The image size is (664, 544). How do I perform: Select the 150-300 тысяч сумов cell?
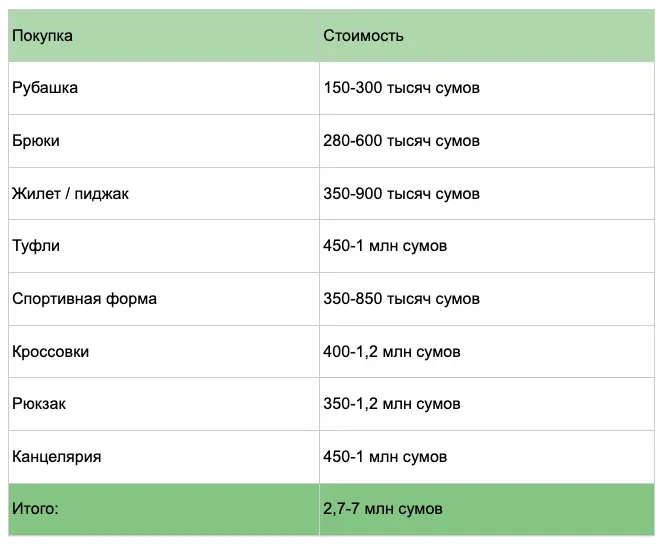pos(487,88)
